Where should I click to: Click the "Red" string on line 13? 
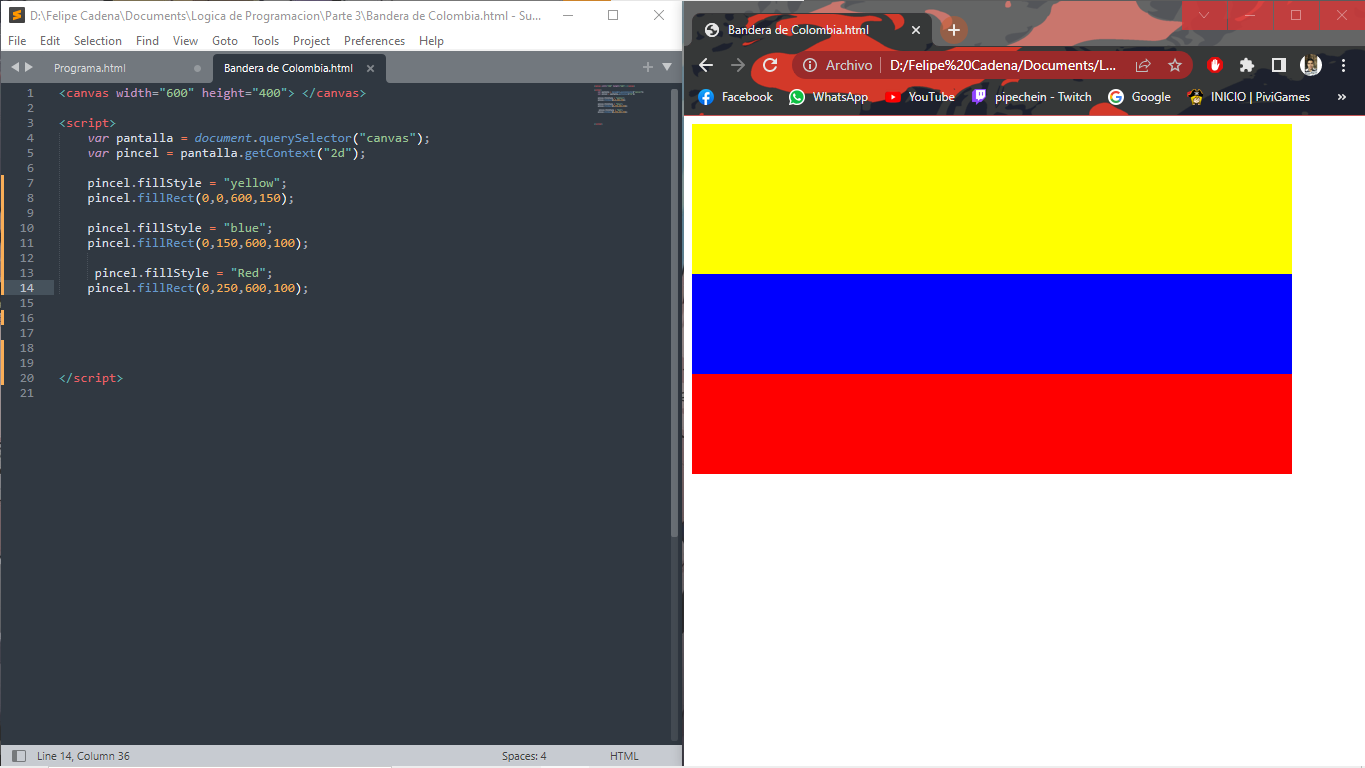pos(248,273)
